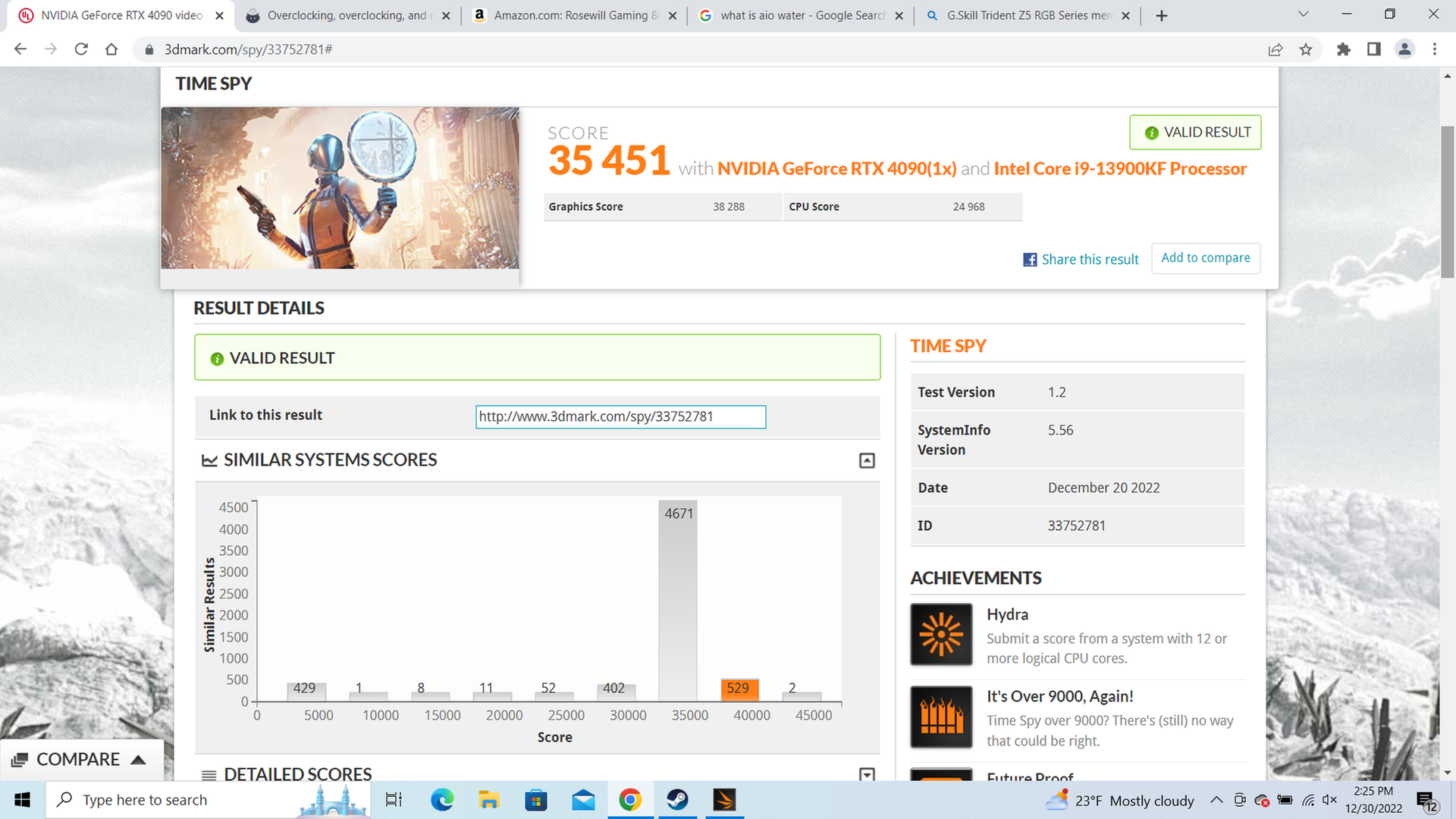Switch to Overclocking tab
1456x819 pixels.
pos(347,15)
